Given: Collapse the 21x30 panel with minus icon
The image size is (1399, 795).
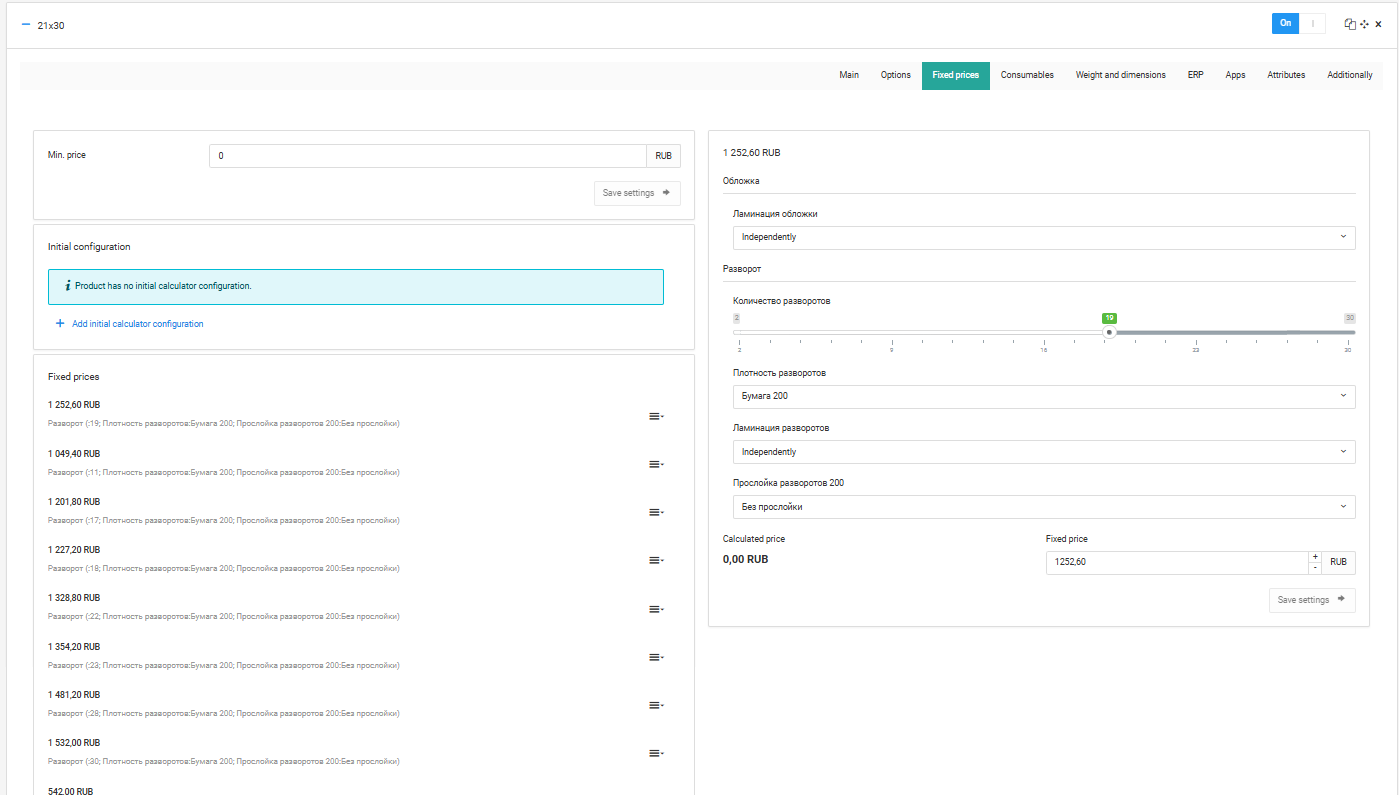Looking at the screenshot, I should [26, 24].
